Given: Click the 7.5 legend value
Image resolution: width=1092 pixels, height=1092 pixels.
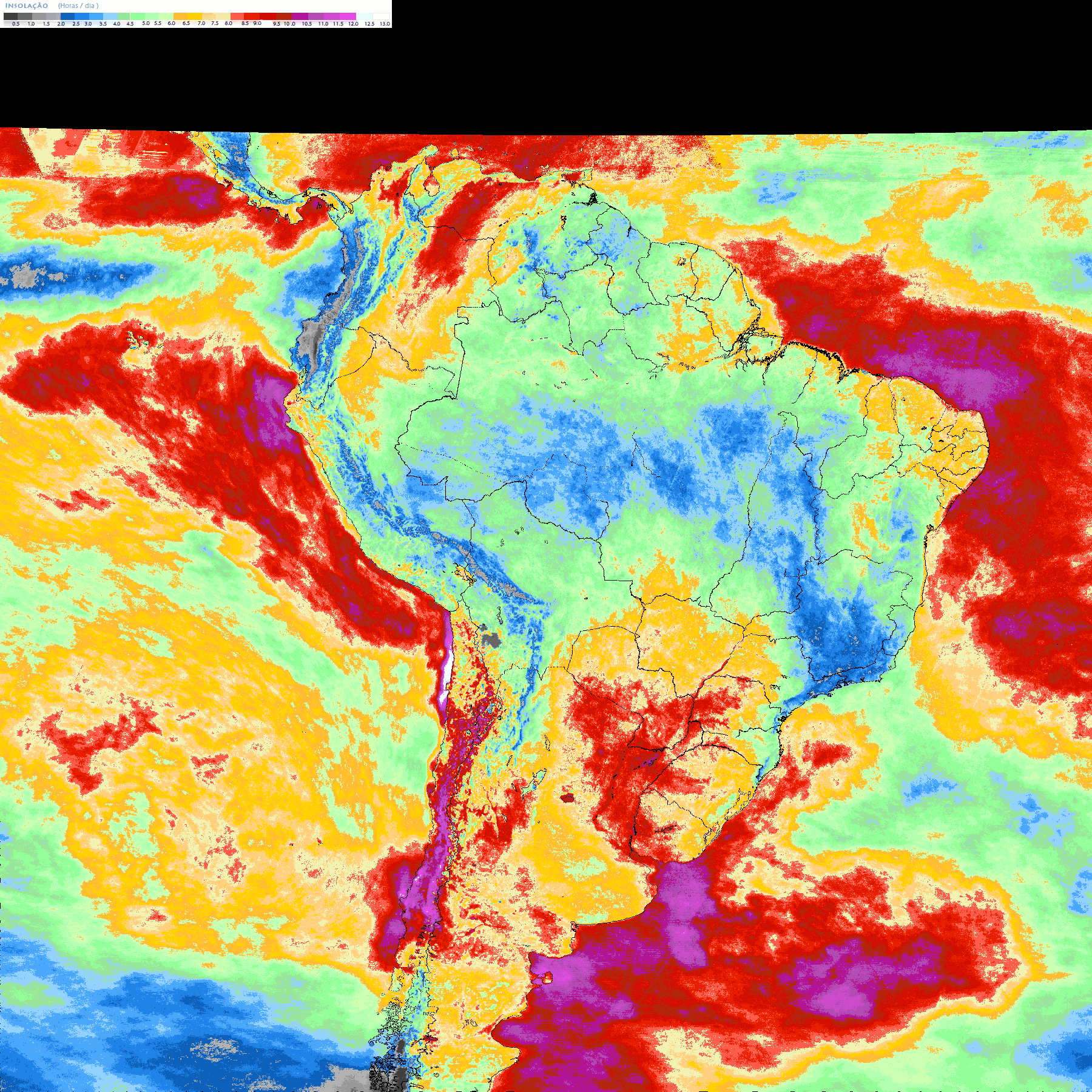Looking at the screenshot, I should coord(215,23).
